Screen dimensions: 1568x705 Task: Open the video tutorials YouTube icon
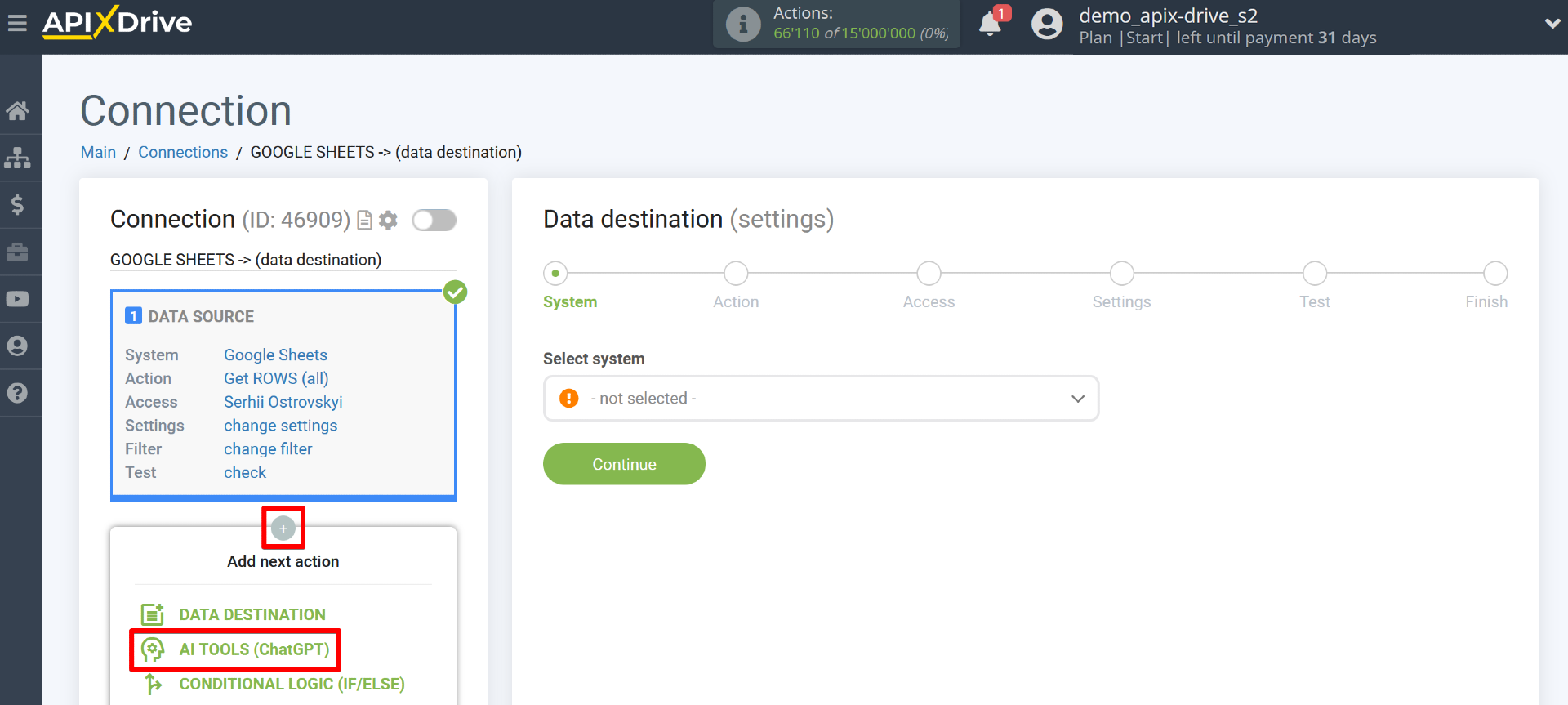pyautogui.click(x=17, y=299)
